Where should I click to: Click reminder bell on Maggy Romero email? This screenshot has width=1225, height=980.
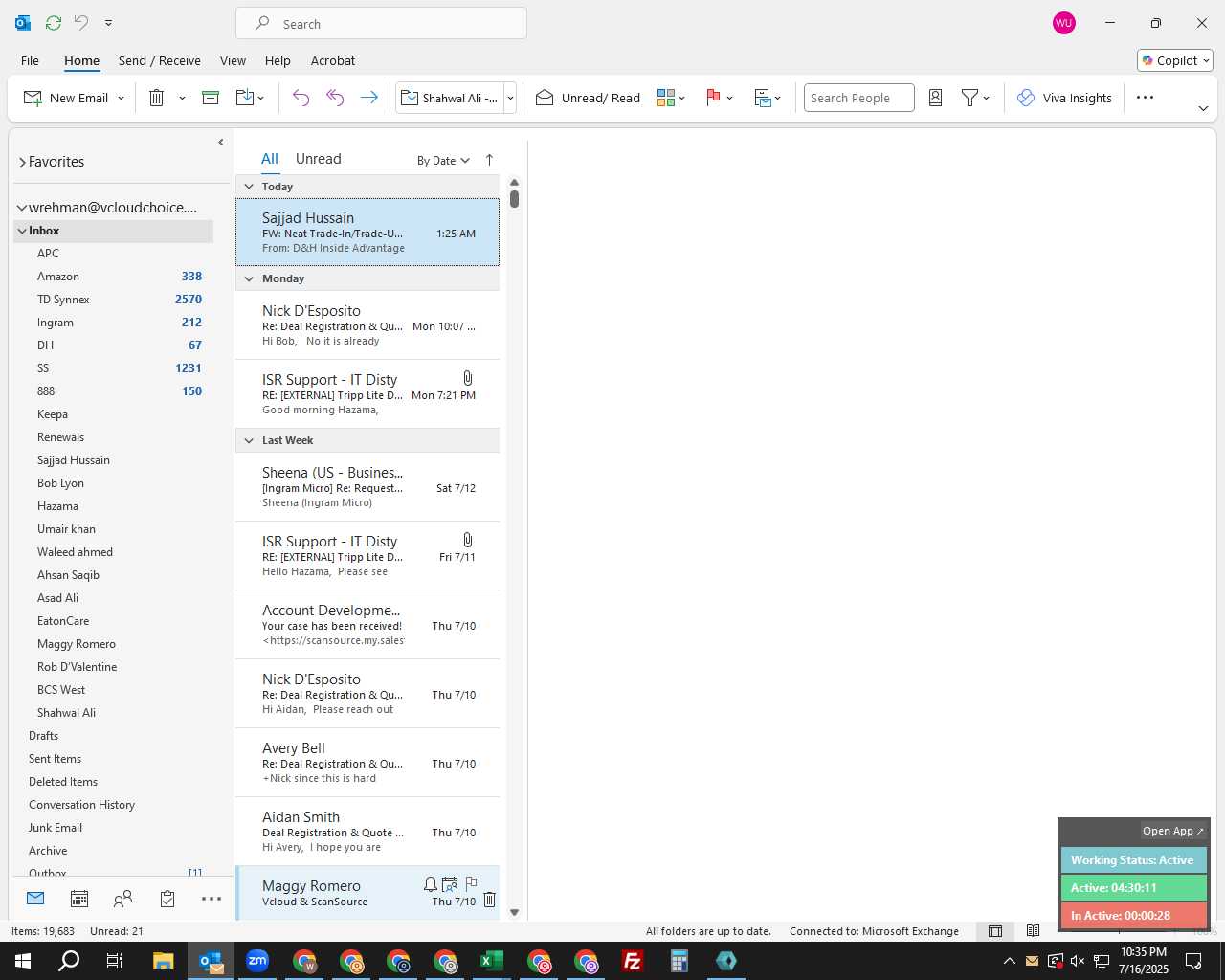click(x=431, y=884)
